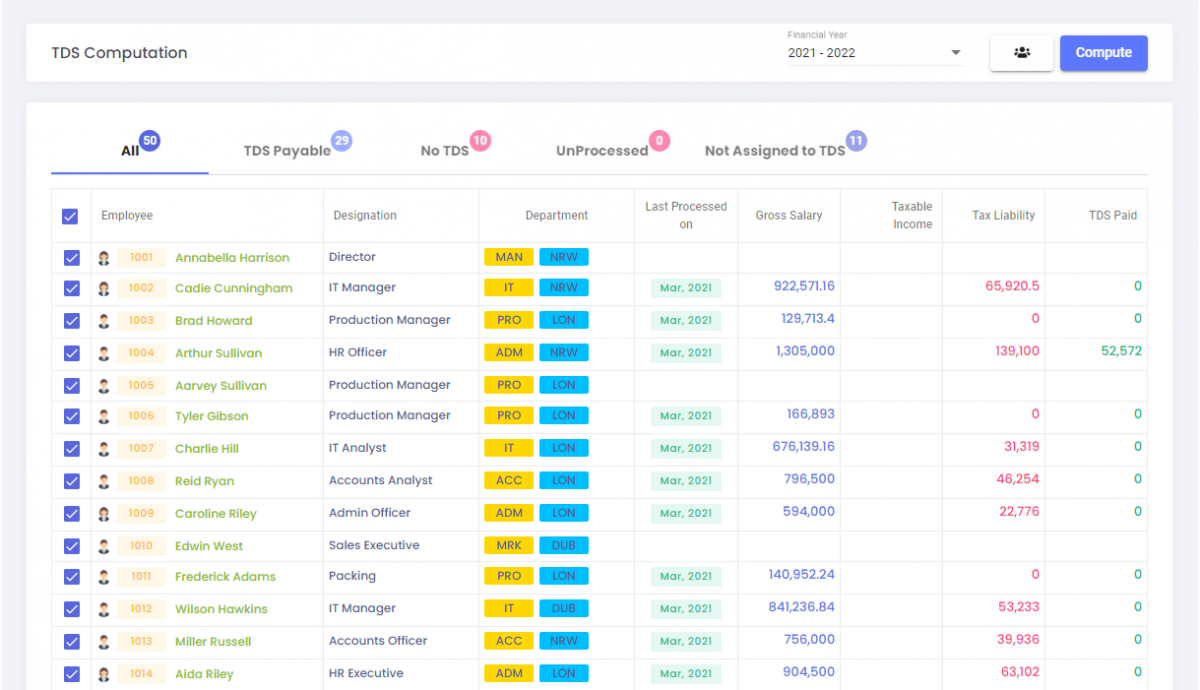Click Wilson Hawkins' avatar icon
This screenshot has height=690, width=1200.
point(104,608)
